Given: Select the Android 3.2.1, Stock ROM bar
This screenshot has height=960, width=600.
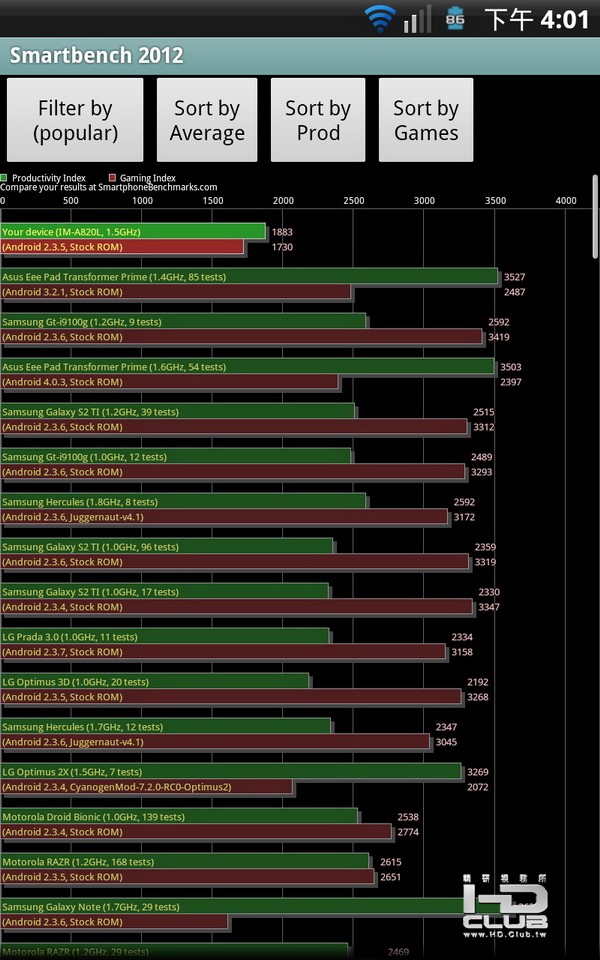Looking at the screenshot, I should click(x=176, y=292).
